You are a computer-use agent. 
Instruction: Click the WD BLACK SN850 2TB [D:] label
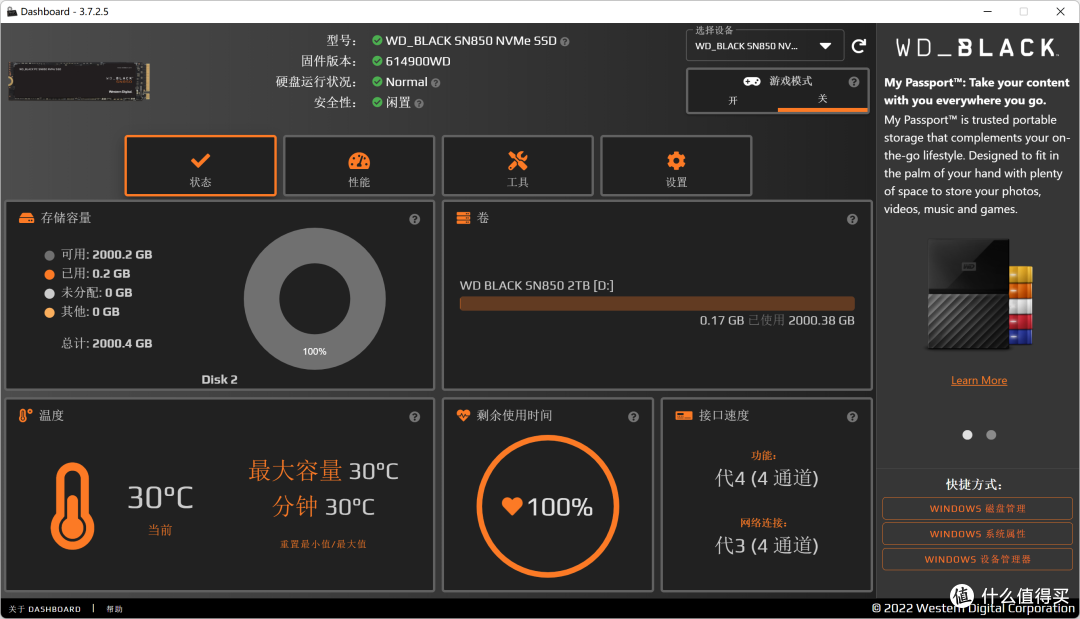click(x=537, y=285)
